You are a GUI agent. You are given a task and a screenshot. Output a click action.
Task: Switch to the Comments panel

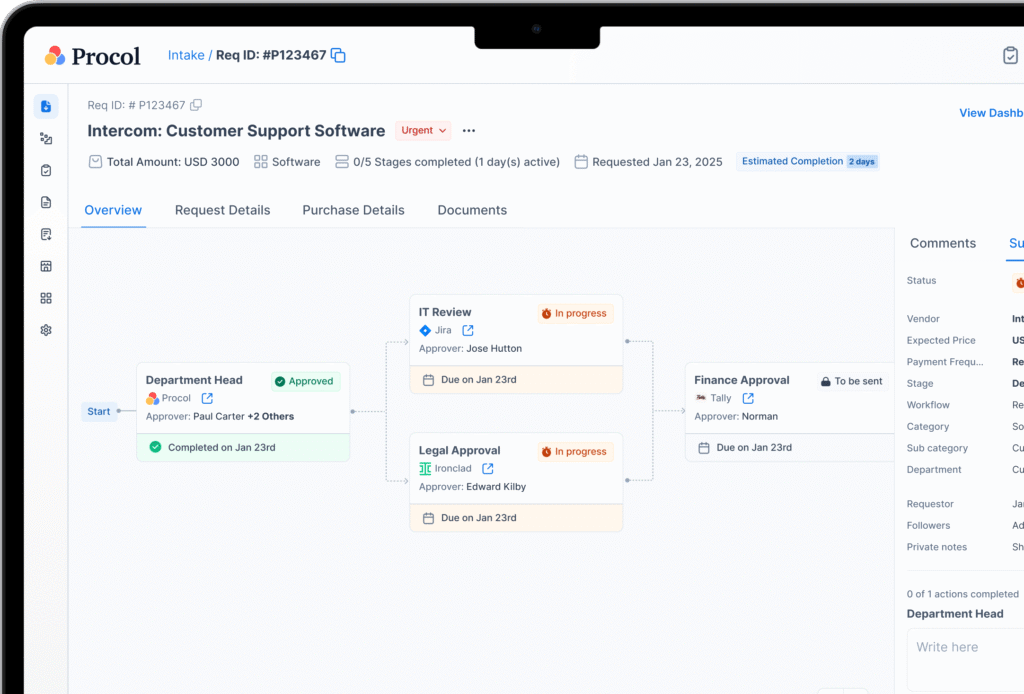tap(941, 243)
